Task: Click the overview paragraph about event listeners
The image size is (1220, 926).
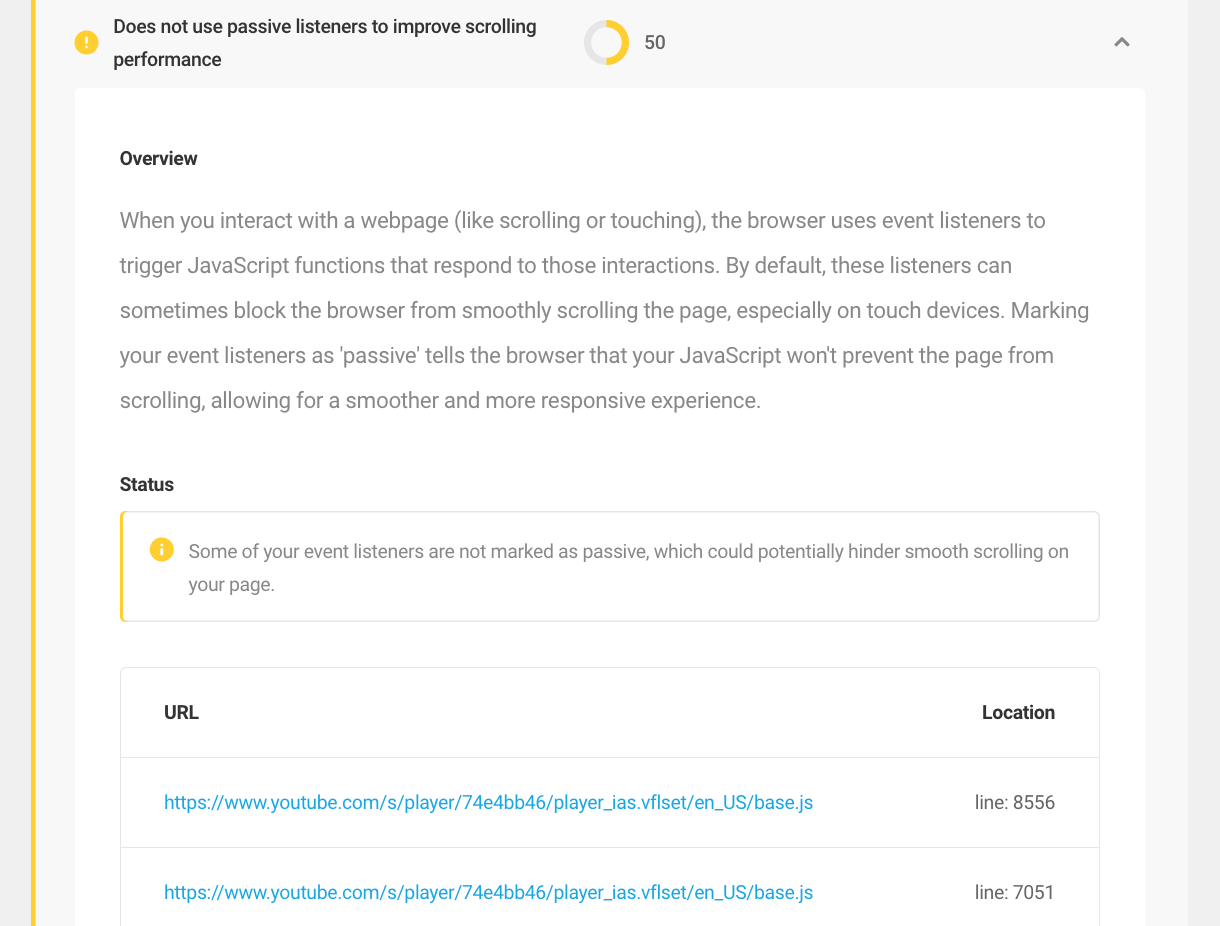Action: pos(605,310)
